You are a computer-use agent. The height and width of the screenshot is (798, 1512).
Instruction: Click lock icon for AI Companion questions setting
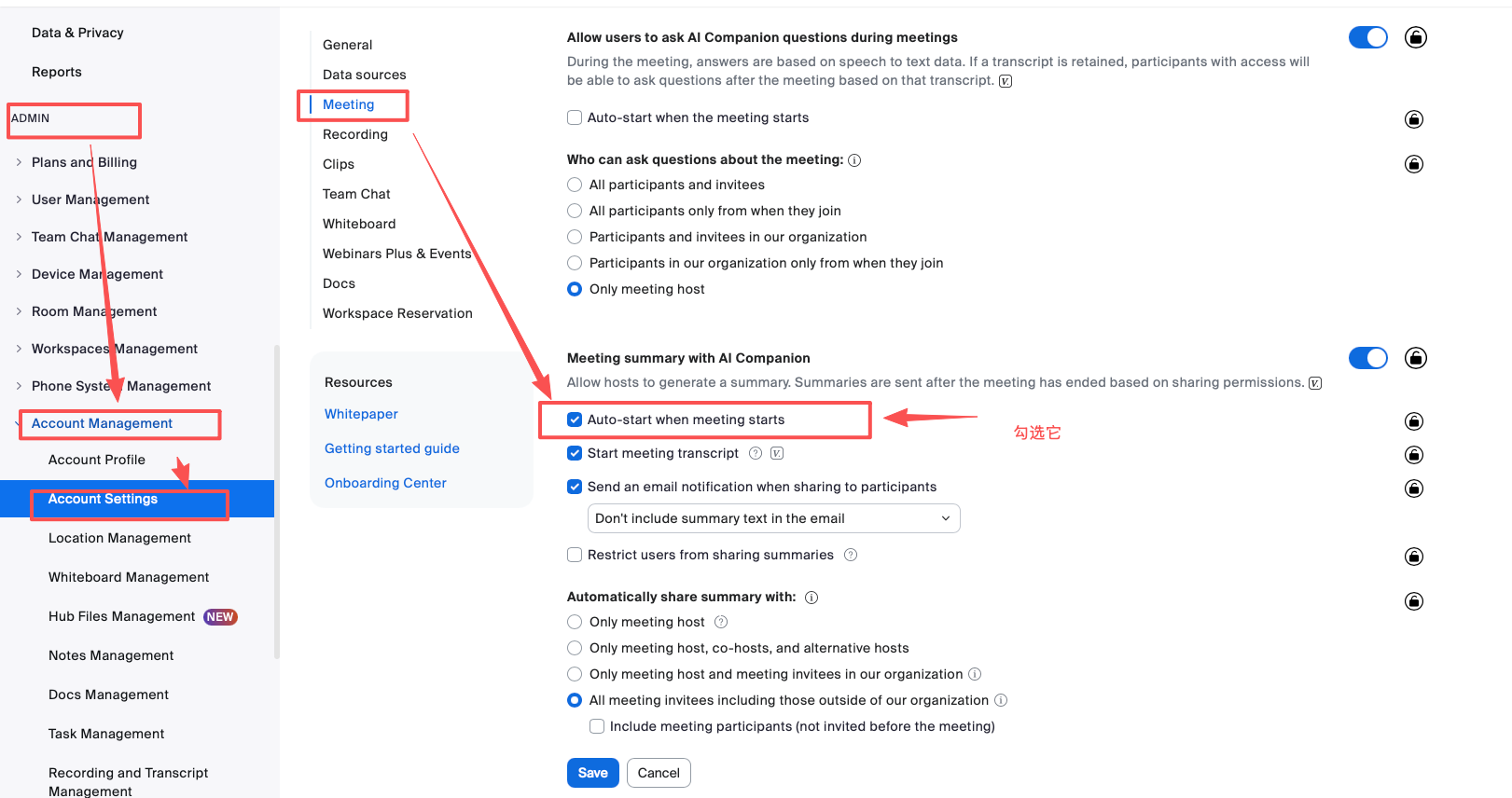(x=1415, y=37)
